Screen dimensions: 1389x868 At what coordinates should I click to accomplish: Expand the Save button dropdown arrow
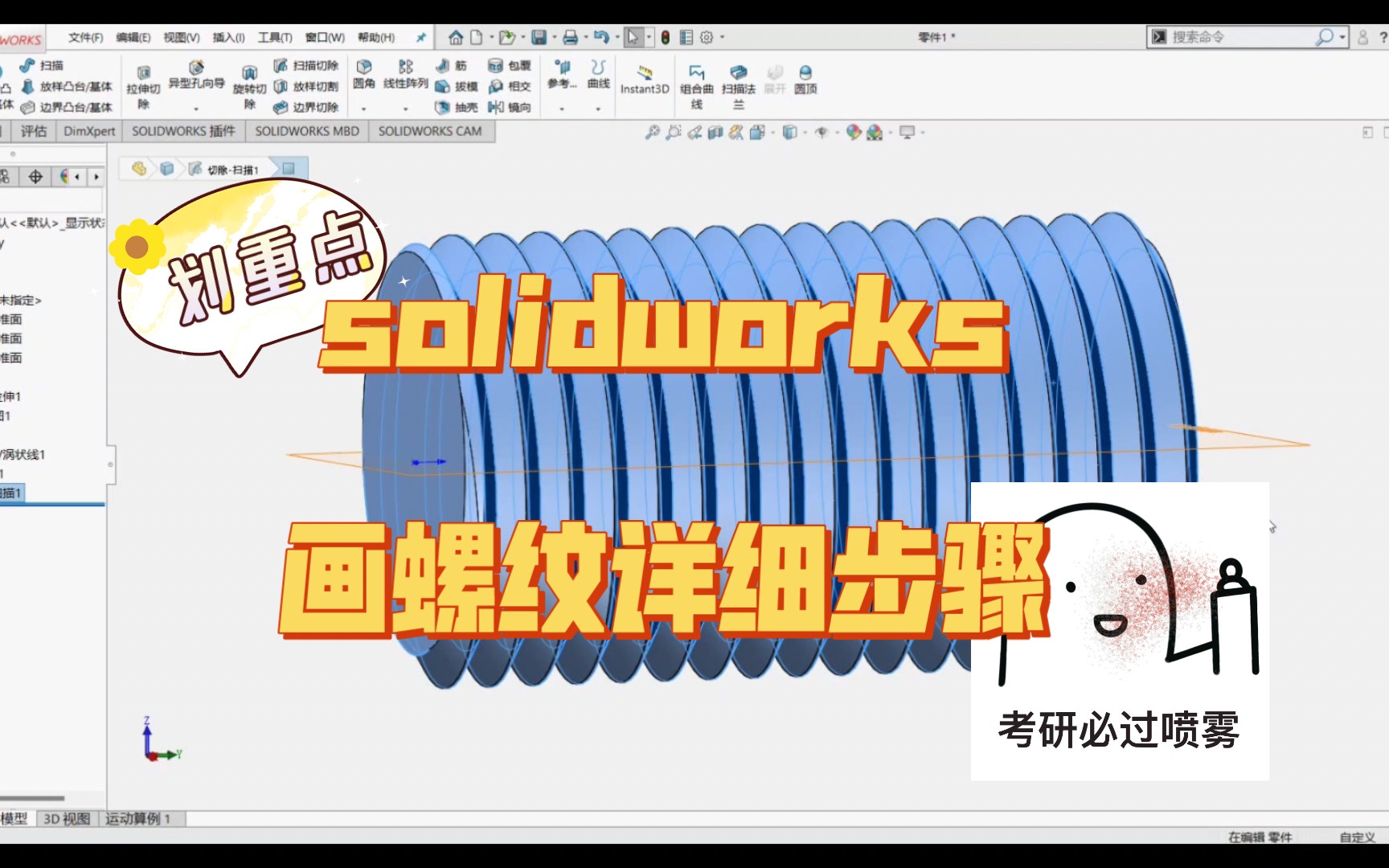[x=554, y=37]
